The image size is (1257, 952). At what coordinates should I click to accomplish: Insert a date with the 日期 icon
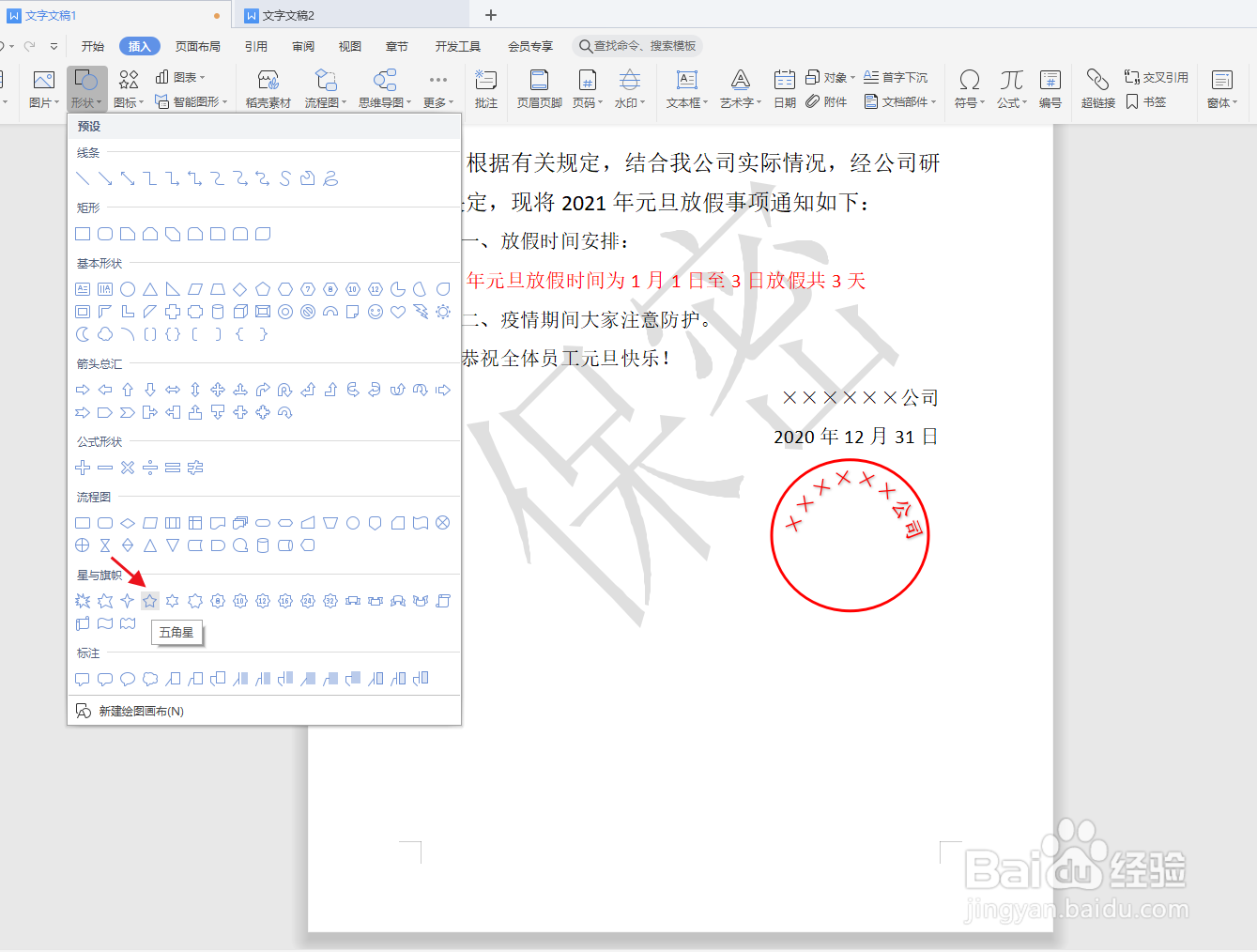785,89
